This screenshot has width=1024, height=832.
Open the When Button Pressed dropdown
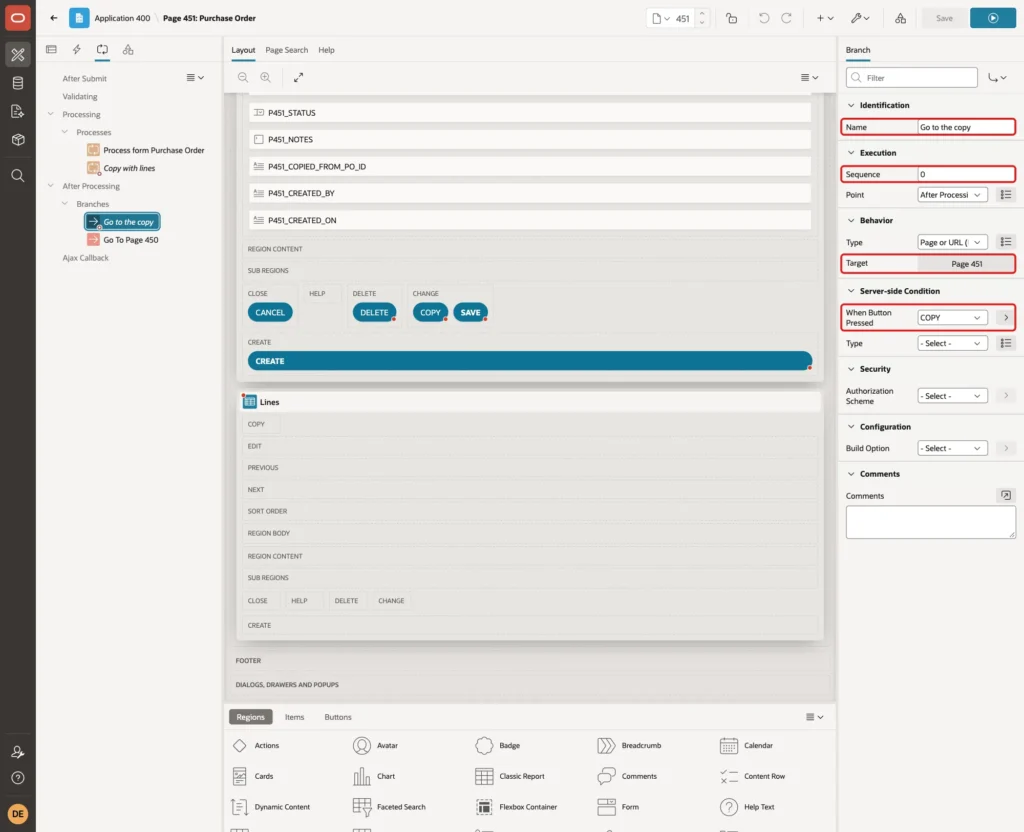click(952, 317)
